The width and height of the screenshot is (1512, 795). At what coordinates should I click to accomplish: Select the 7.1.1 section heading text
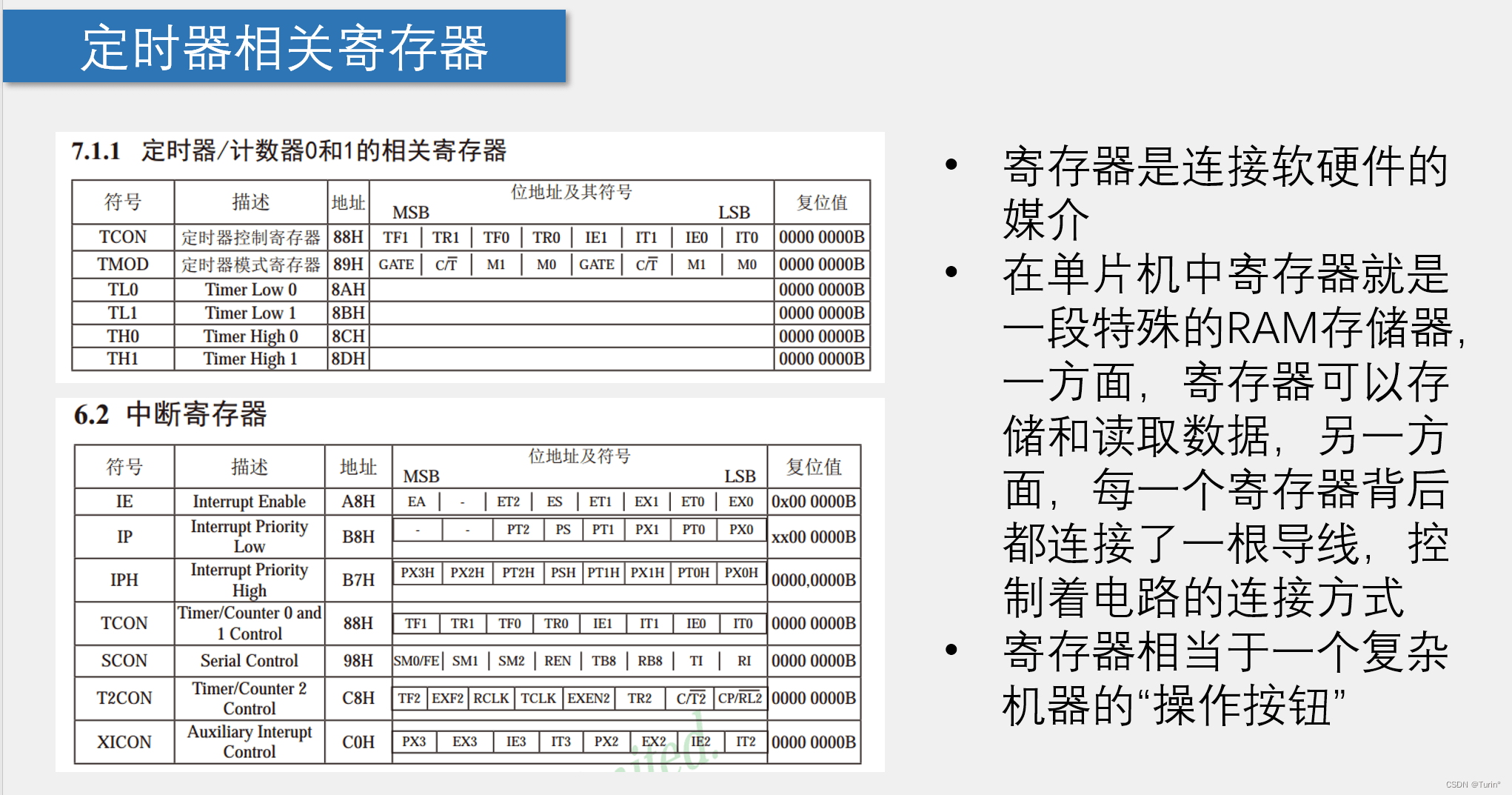pos(289,151)
